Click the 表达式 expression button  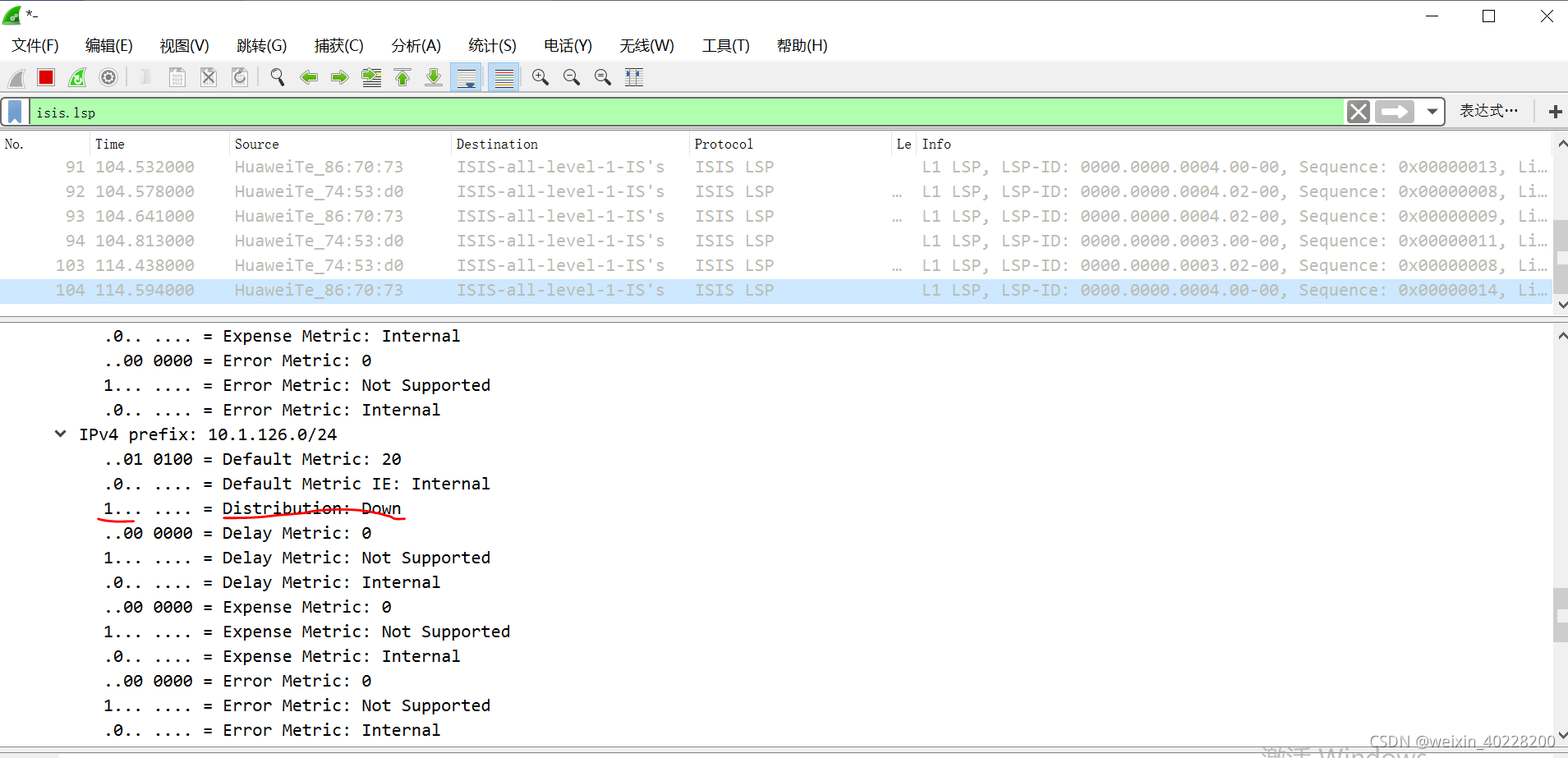coord(1488,111)
